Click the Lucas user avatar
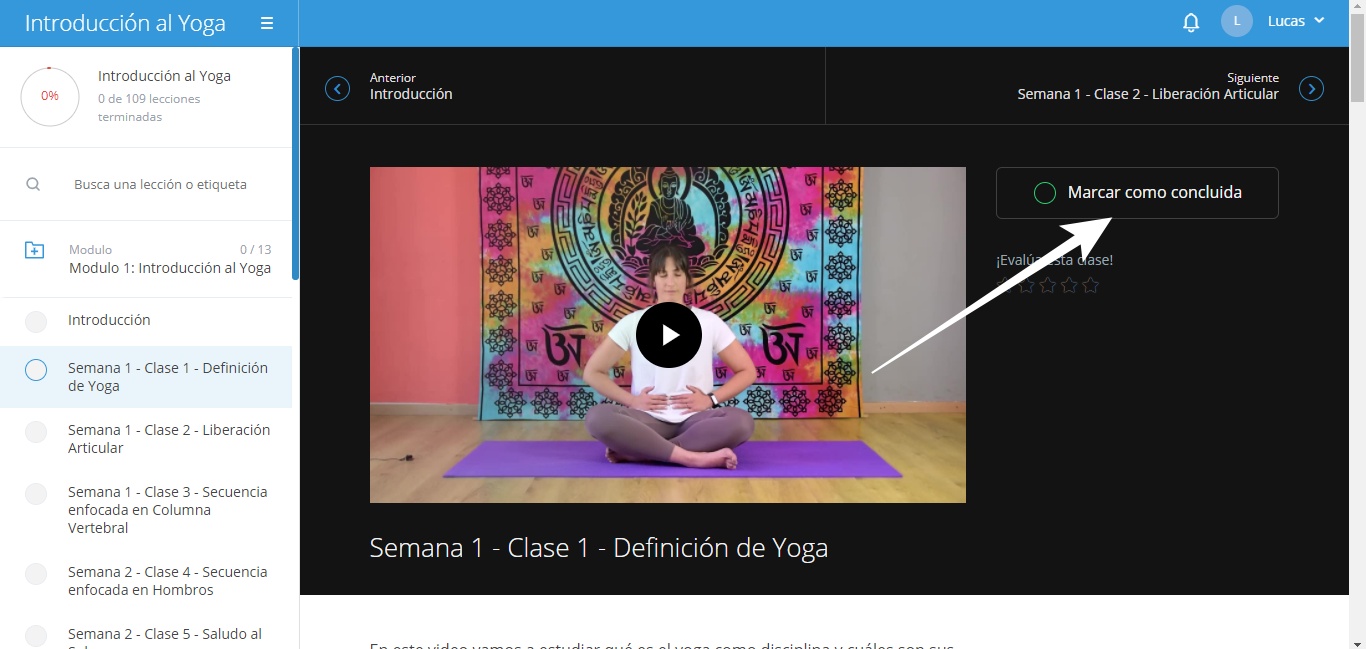 (1237, 21)
